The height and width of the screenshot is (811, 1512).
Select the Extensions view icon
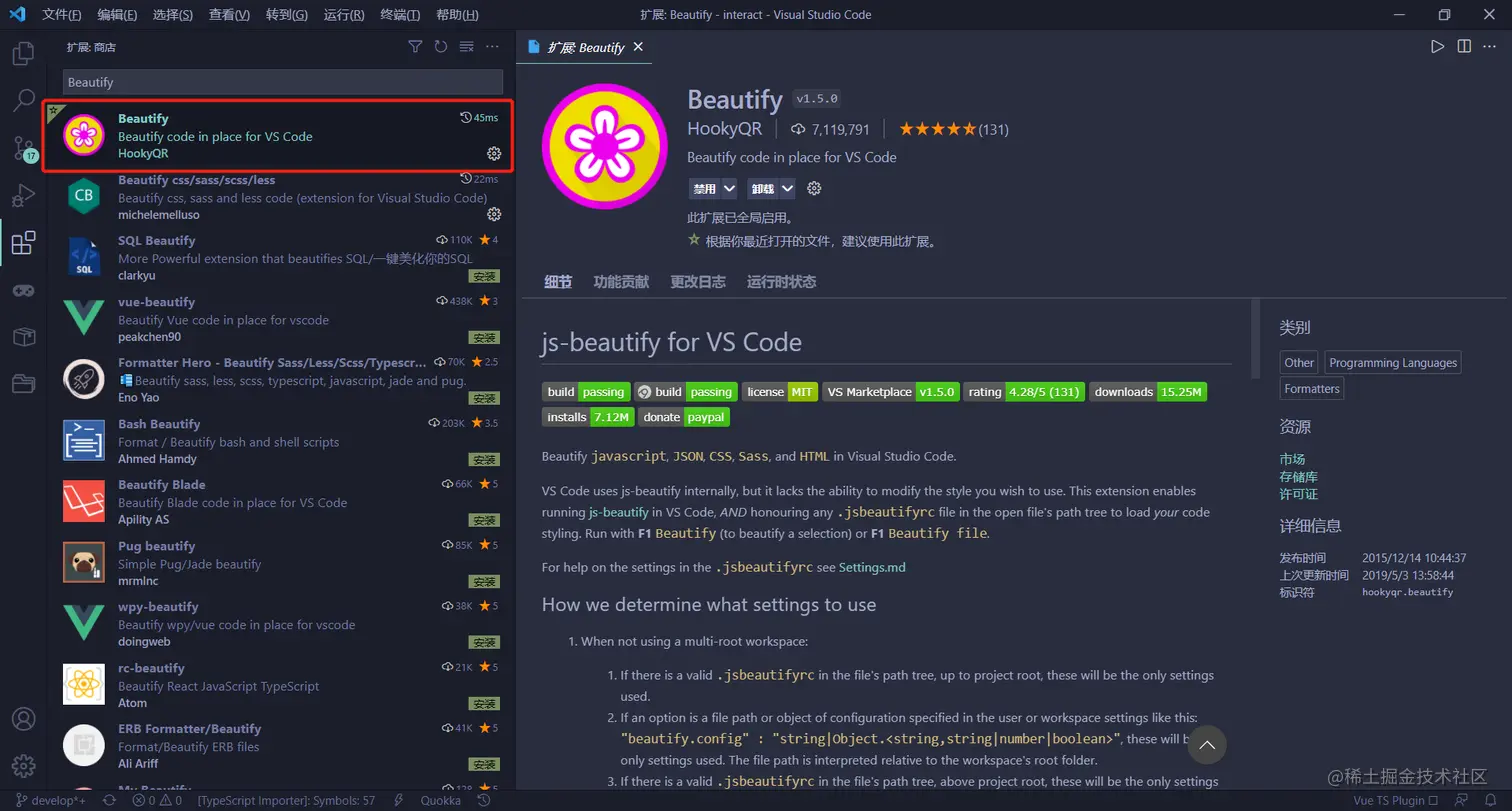click(x=23, y=242)
